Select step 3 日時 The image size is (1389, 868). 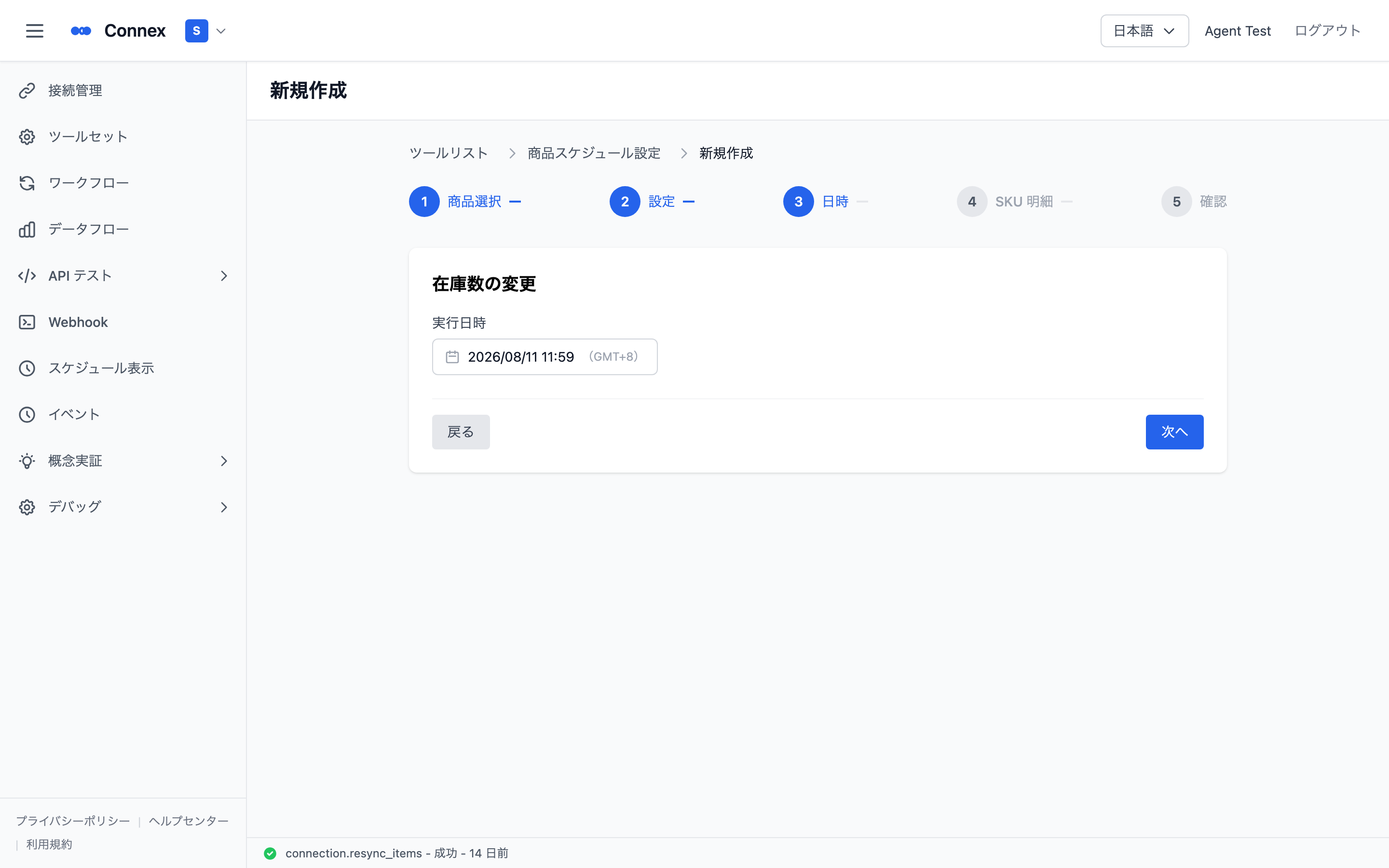tap(816, 202)
